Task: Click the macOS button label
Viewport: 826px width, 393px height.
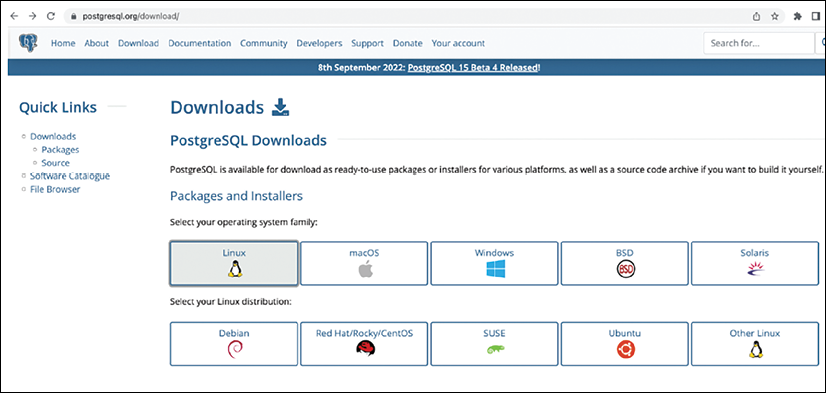Action: click(365, 253)
